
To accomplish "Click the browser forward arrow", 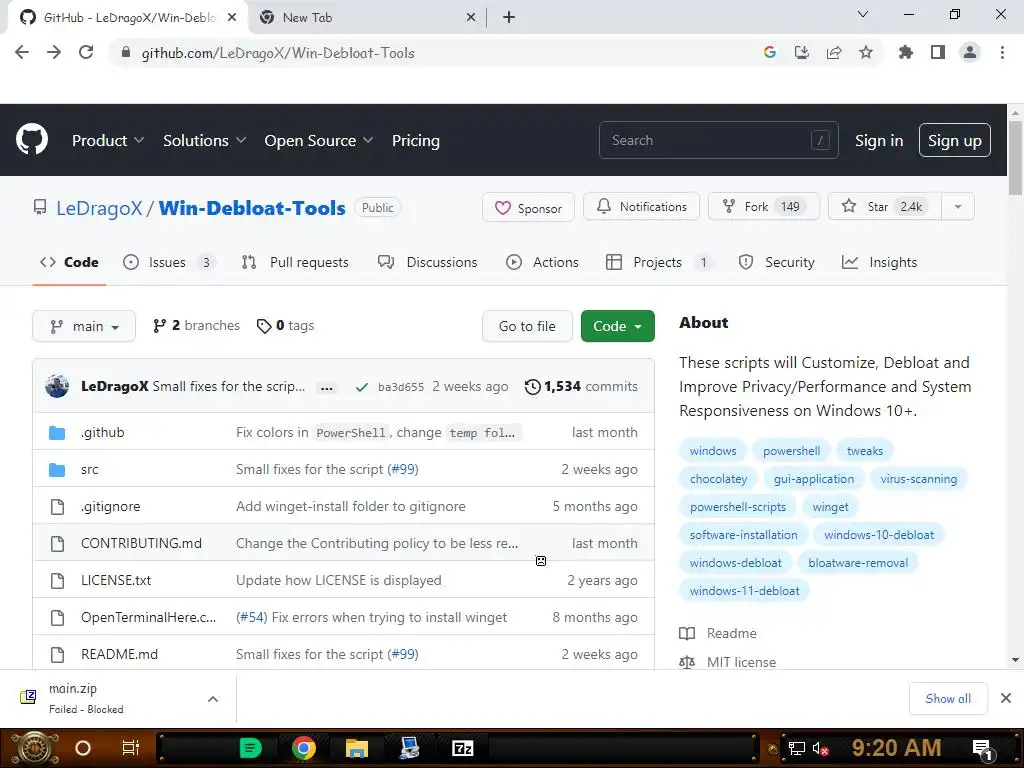I will (54, 52).
